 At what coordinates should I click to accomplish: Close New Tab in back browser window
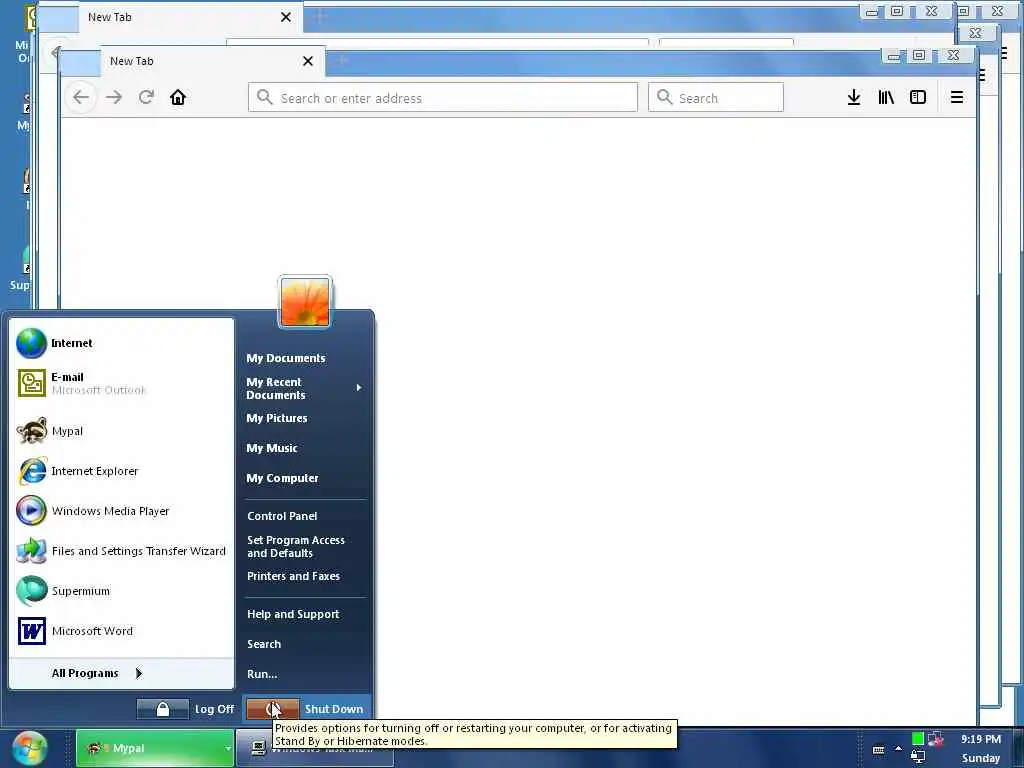coord(286,17)
